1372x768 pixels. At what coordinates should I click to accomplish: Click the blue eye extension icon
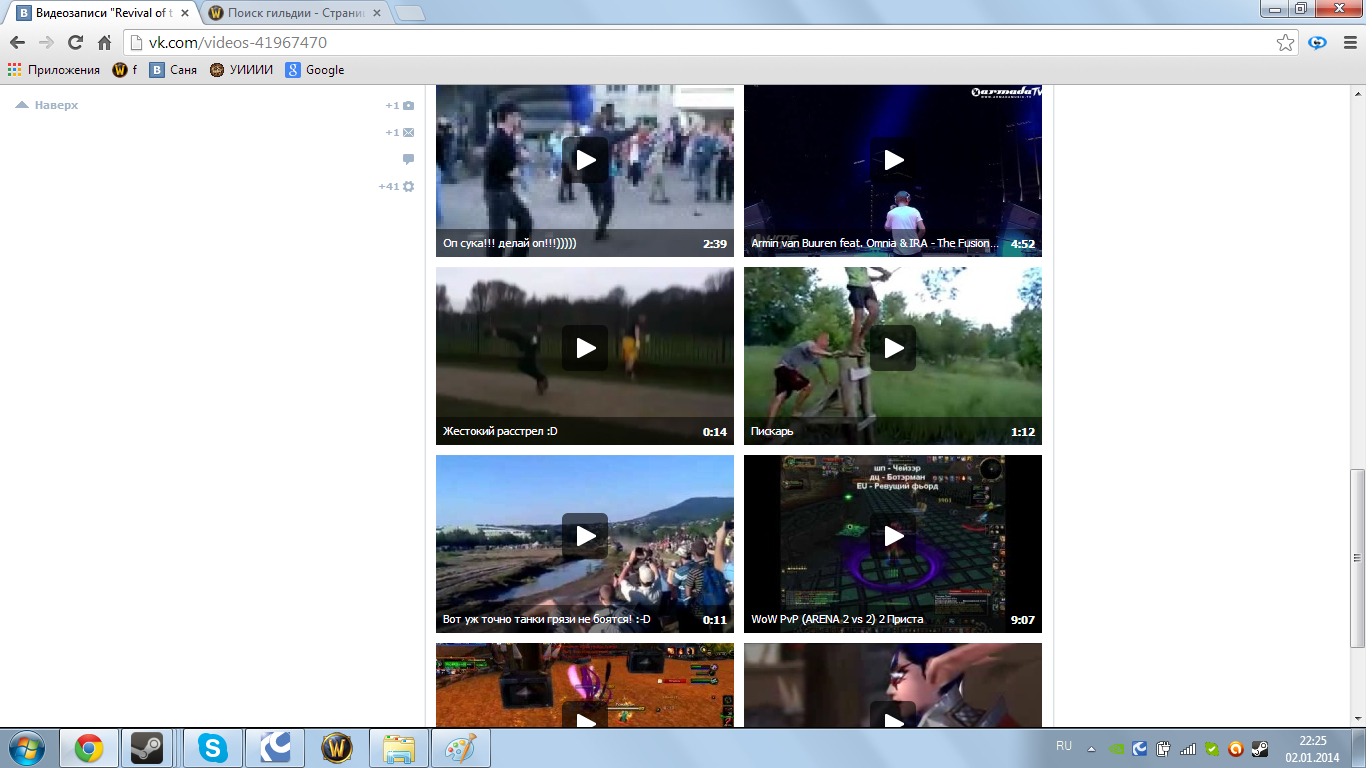[1318, 43]
